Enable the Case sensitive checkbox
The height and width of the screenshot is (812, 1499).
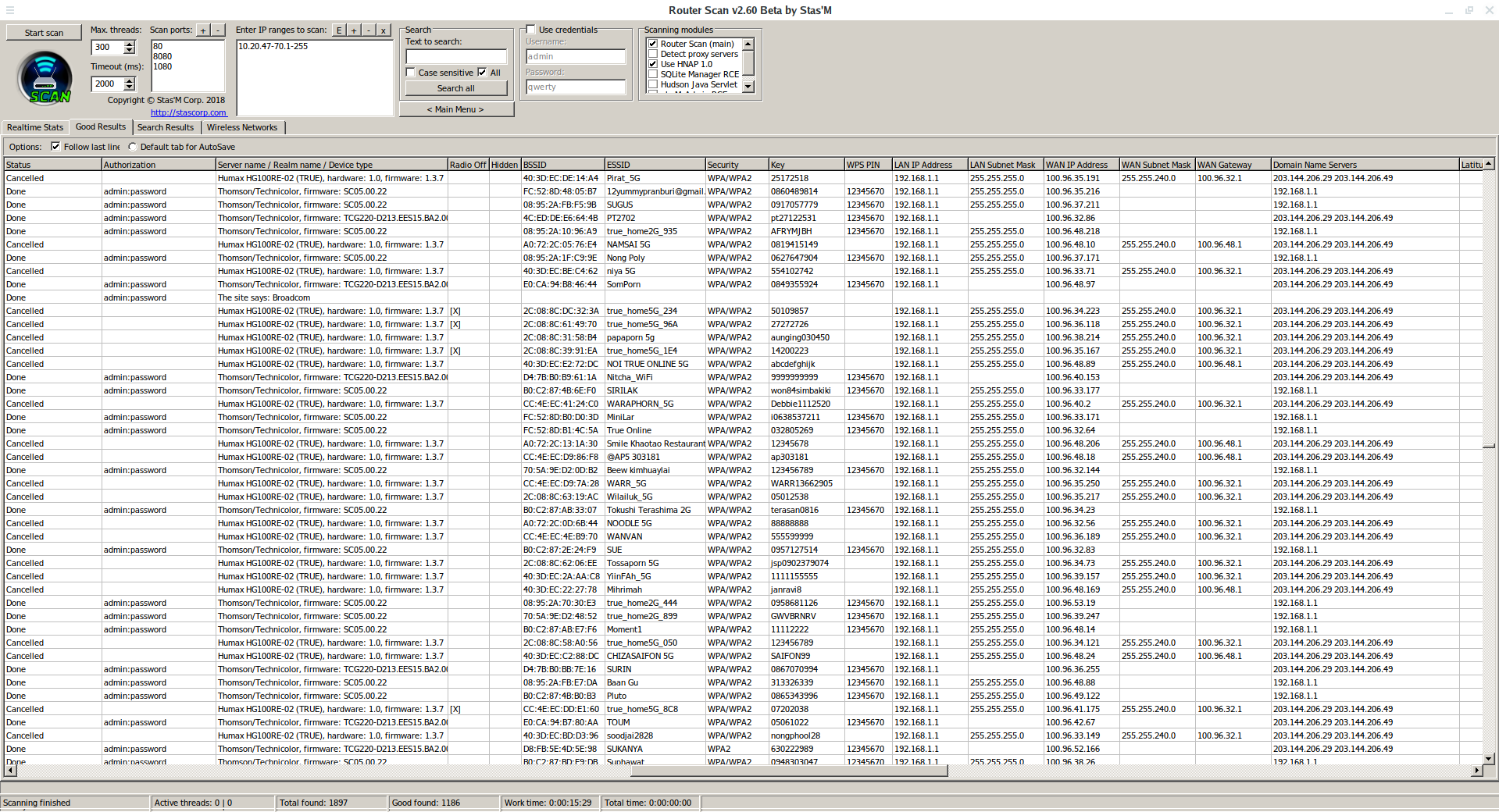(x=411, y=73)
